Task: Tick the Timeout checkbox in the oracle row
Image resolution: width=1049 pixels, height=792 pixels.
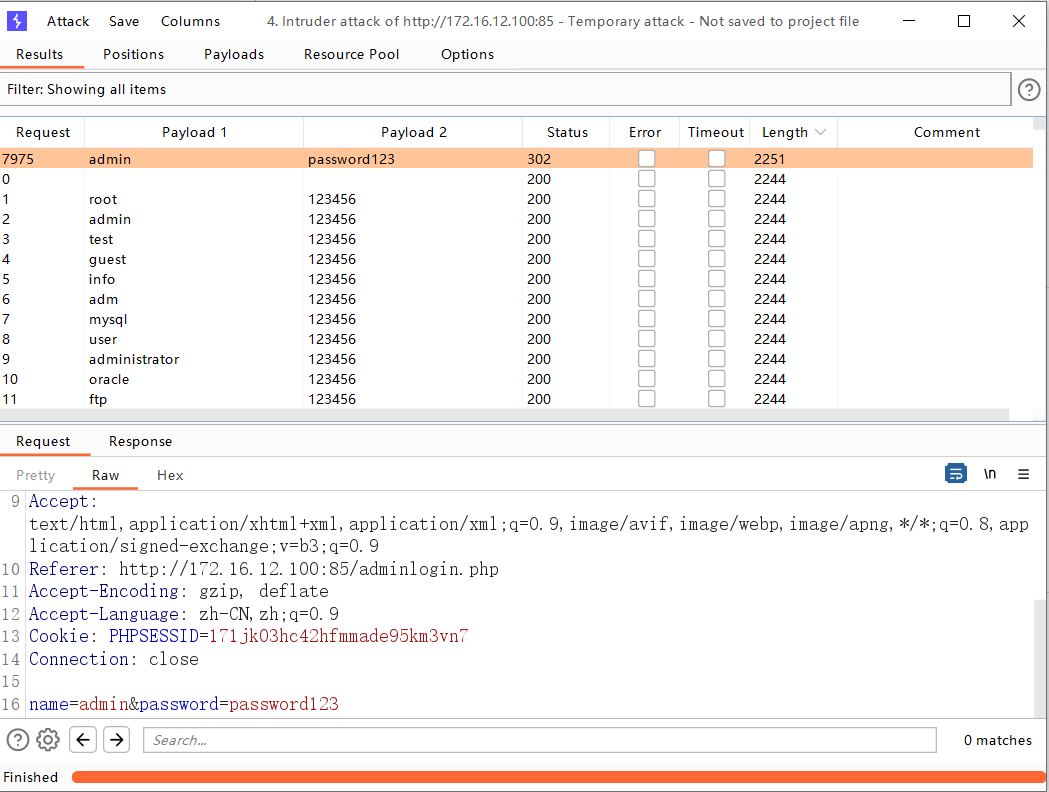Action: [717, 379]
